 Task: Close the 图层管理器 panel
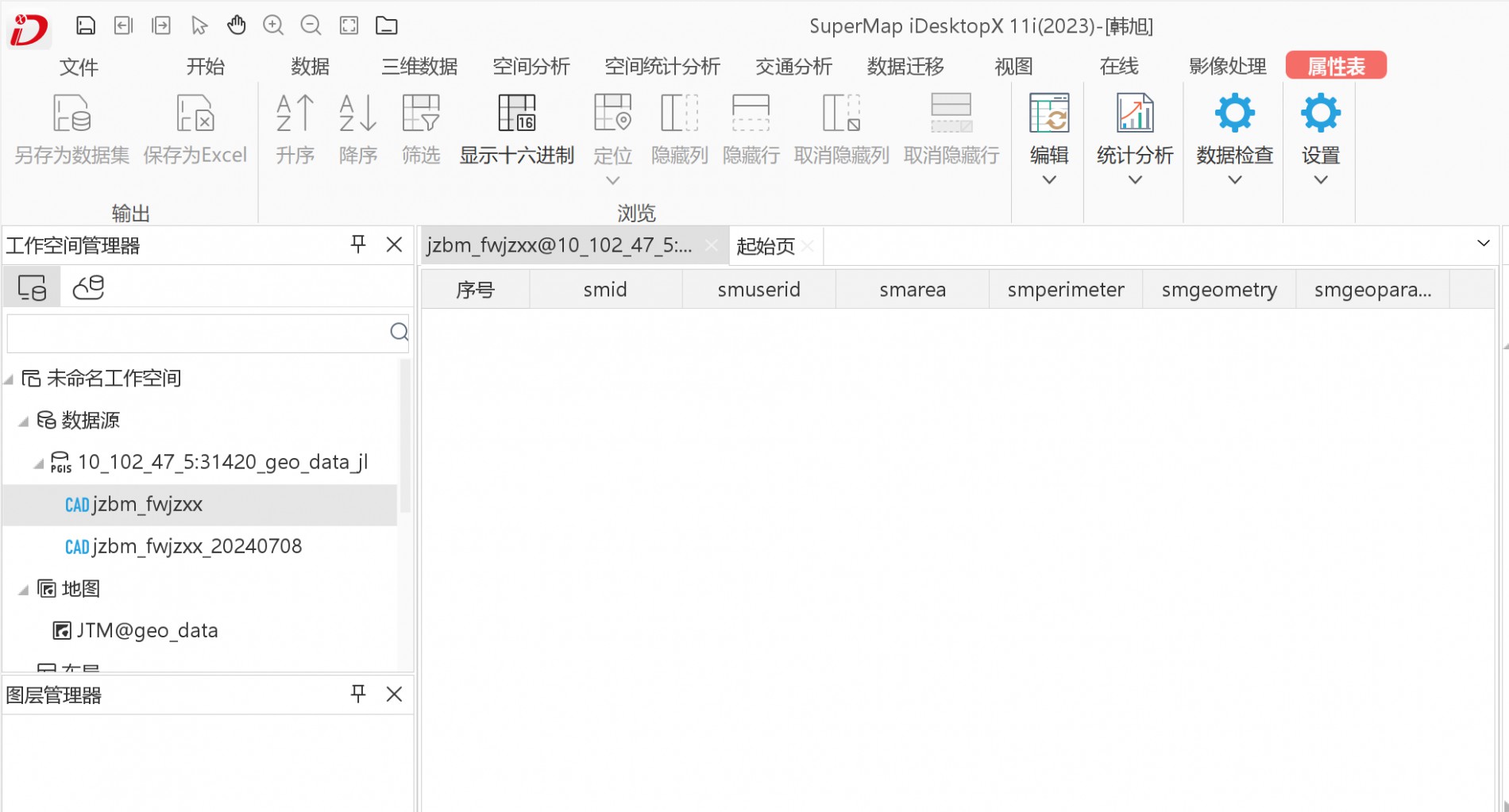pos(394,695)
